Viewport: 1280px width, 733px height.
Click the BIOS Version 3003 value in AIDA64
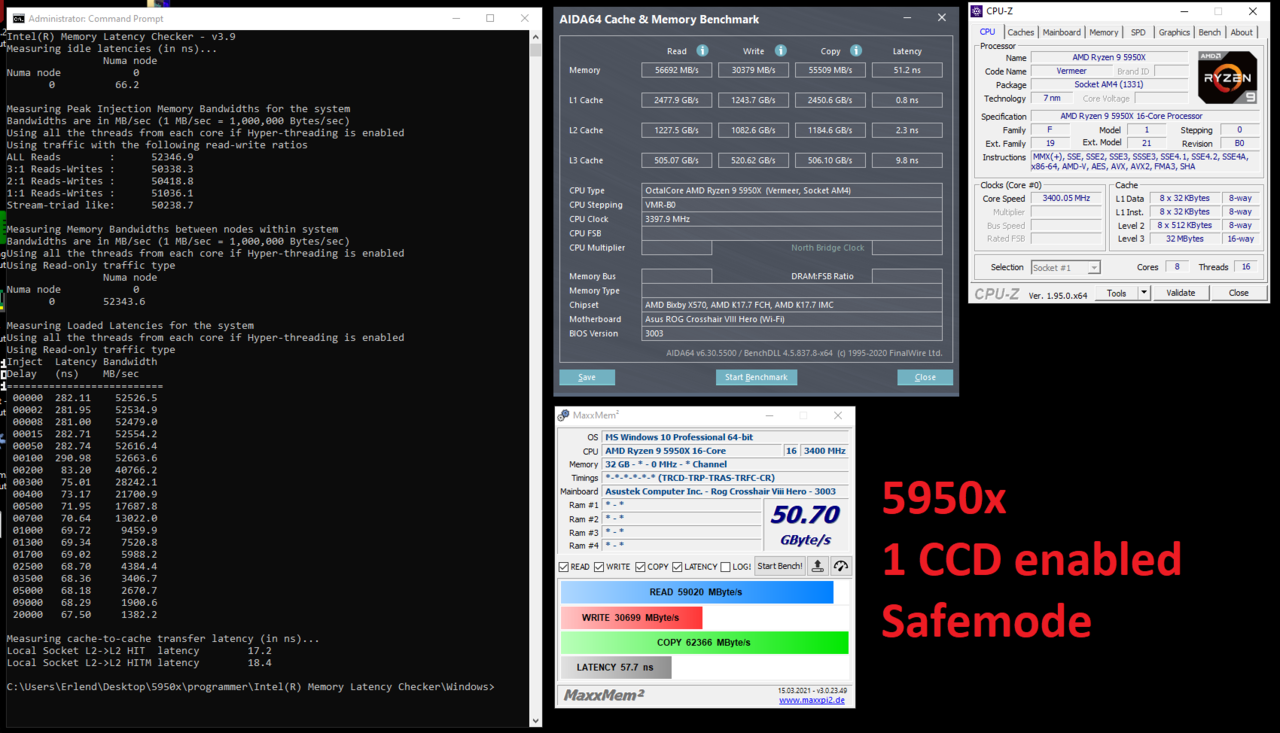[x=792, y=334]
